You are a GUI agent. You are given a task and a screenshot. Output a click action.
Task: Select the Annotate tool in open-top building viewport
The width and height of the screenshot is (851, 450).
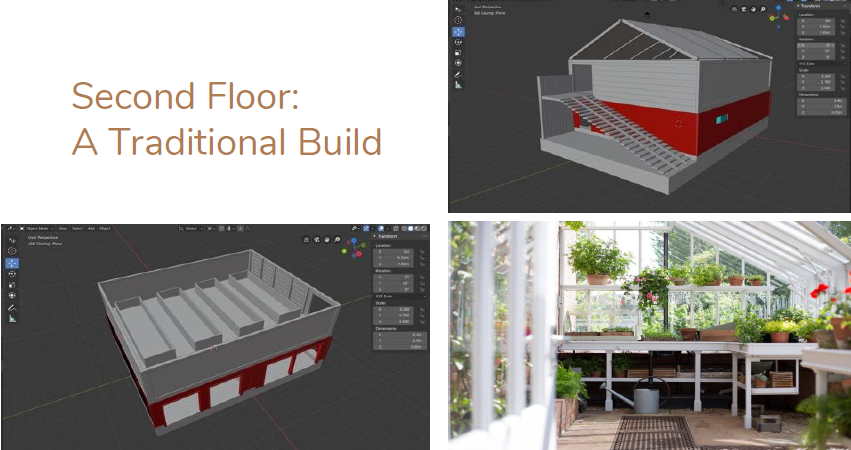tap(12, 308)
